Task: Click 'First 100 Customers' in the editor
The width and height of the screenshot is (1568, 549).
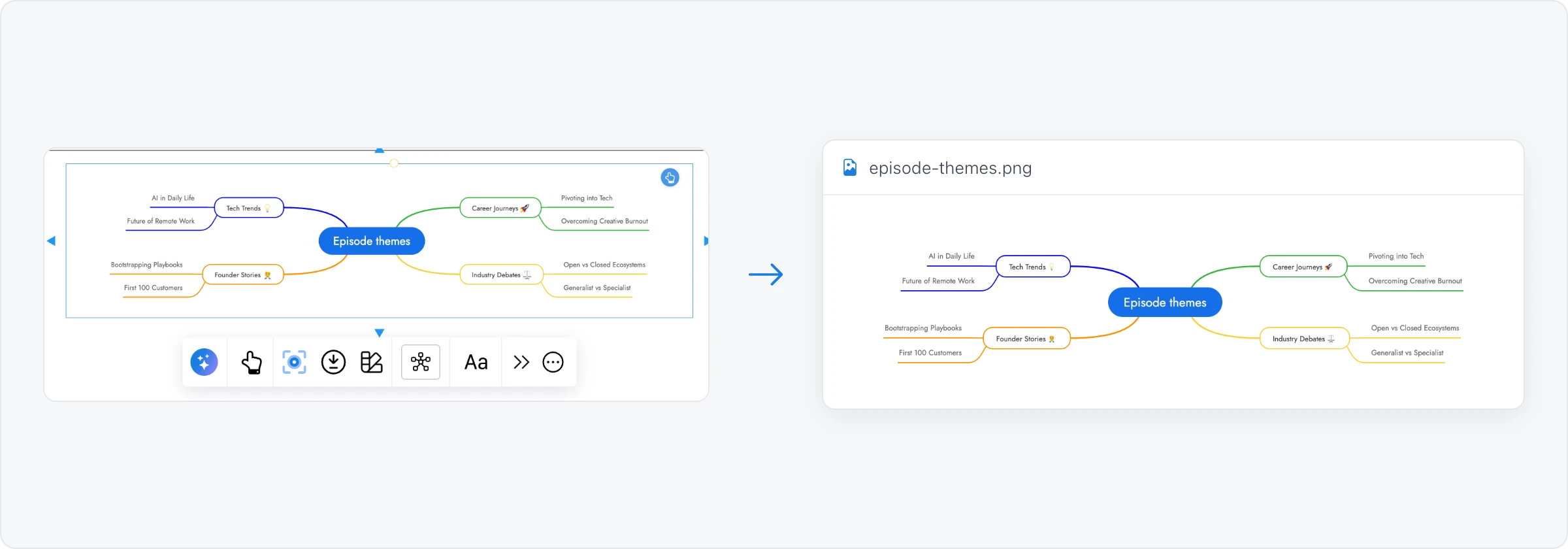Action: tap(154, 288)
